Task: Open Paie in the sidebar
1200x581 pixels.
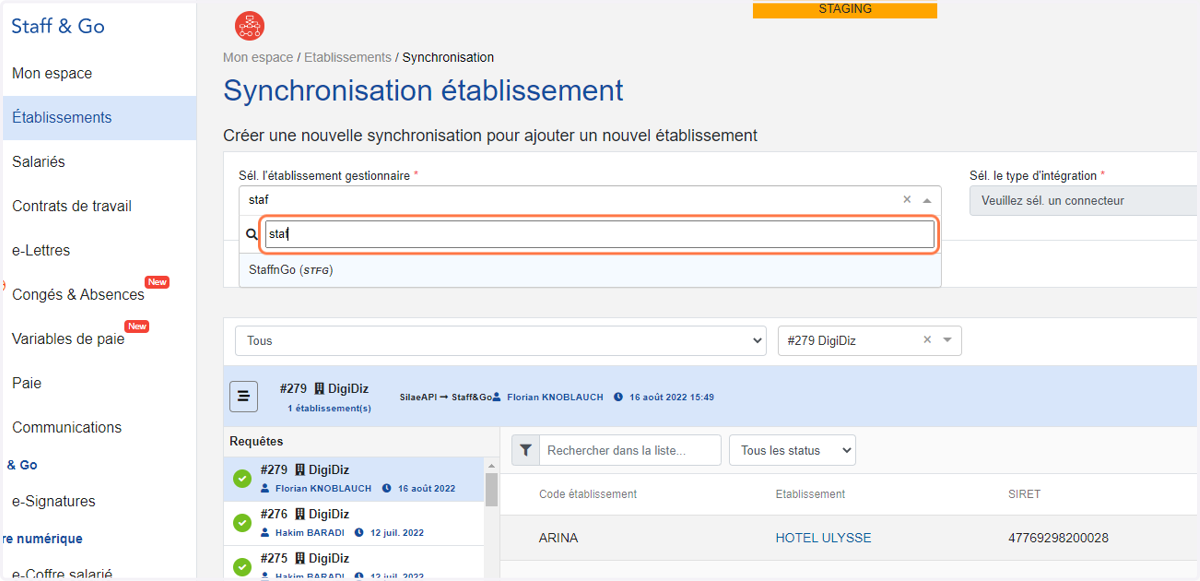Action: click(27, 383)
